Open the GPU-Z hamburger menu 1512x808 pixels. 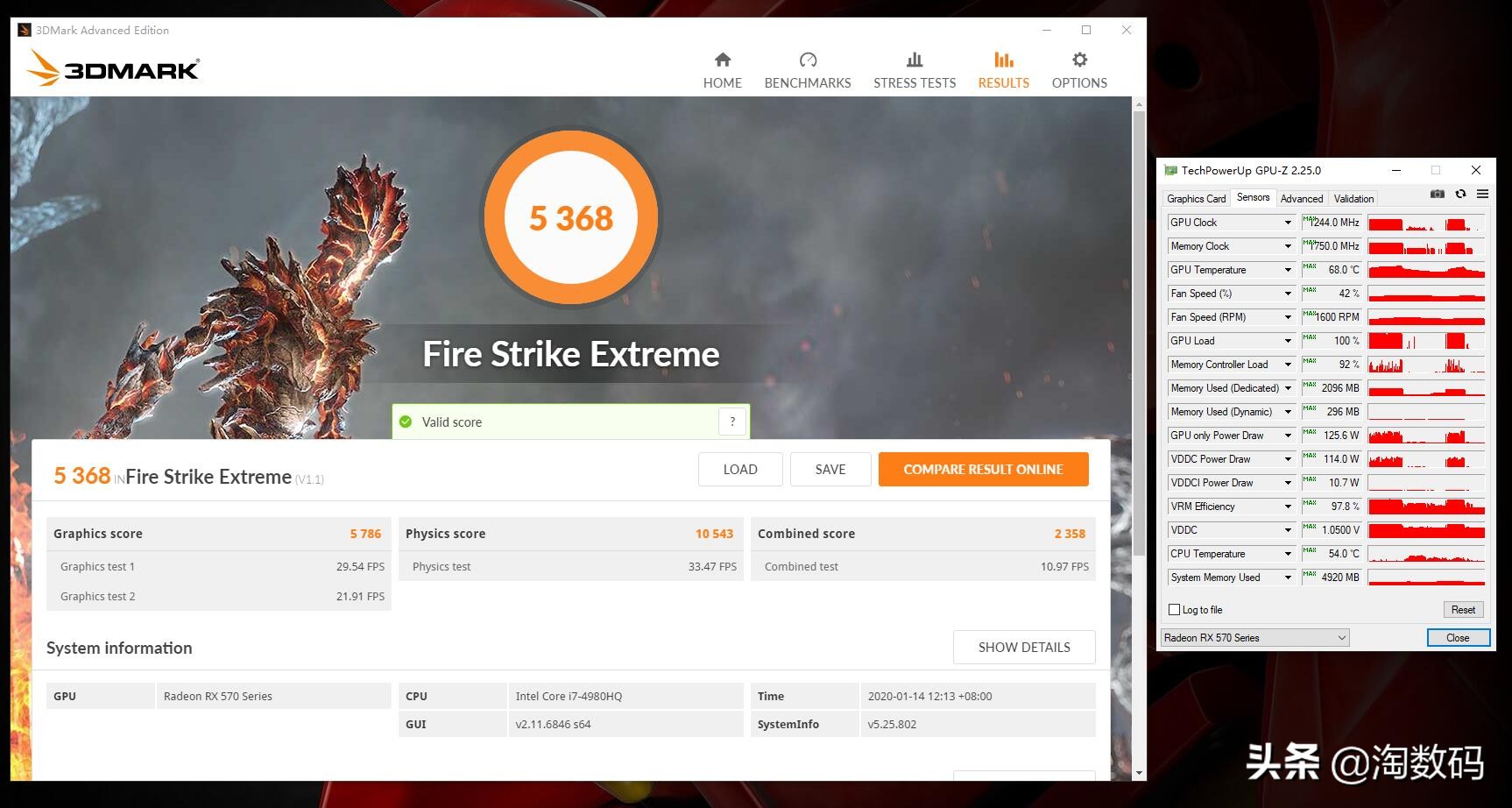coord(1482,194)
